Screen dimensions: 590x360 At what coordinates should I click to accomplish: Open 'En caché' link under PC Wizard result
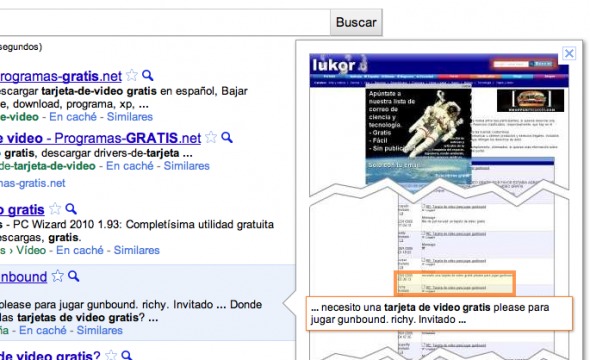[x=80, y=250]
